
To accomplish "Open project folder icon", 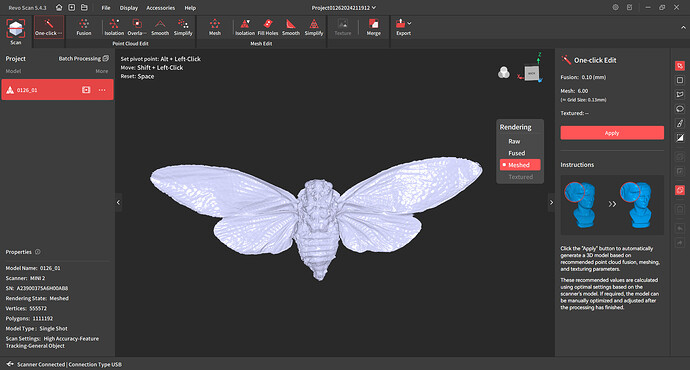I will (x=84, y=7).
